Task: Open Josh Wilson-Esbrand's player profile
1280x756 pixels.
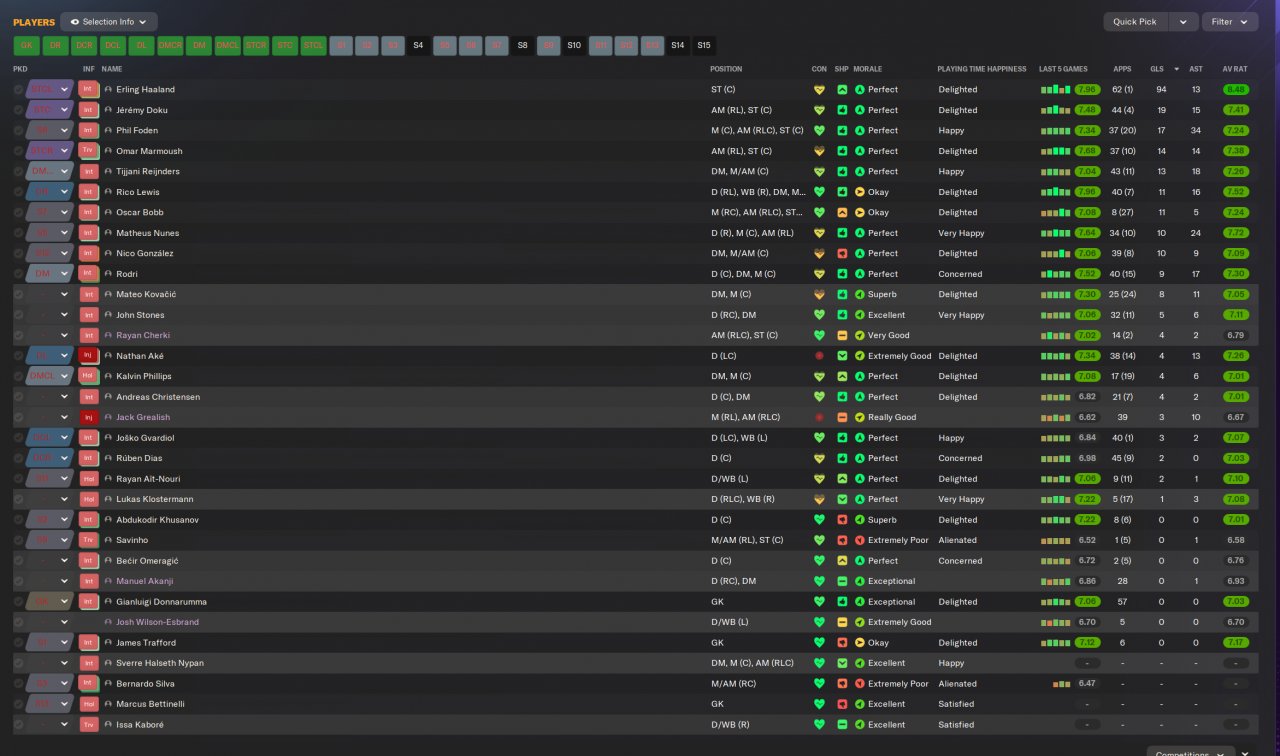Action: [x=157, y=622]
